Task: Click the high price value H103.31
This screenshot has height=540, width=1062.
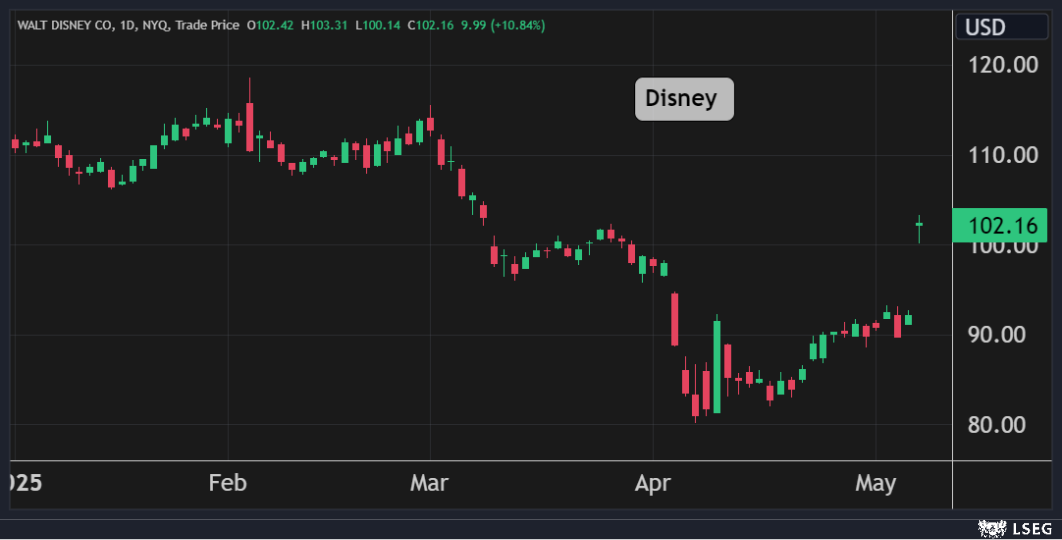Action: (x=325, y=25)
